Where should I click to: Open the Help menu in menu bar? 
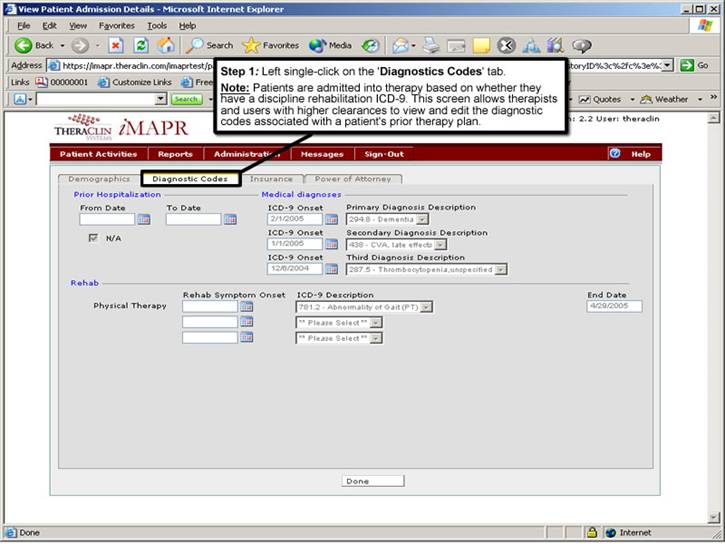pos(187,26)
